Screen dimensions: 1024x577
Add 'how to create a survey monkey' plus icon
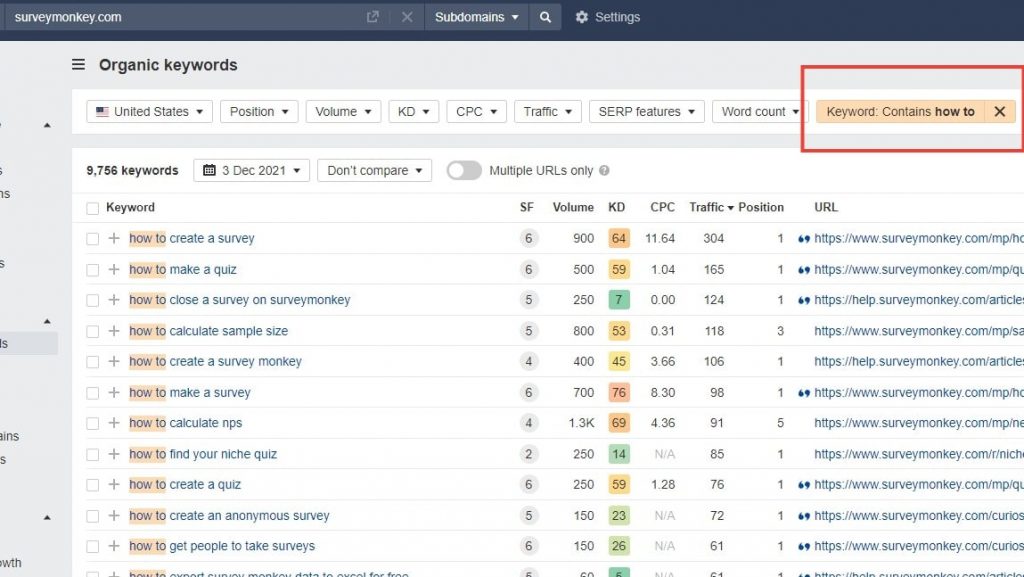click(114, 361)
